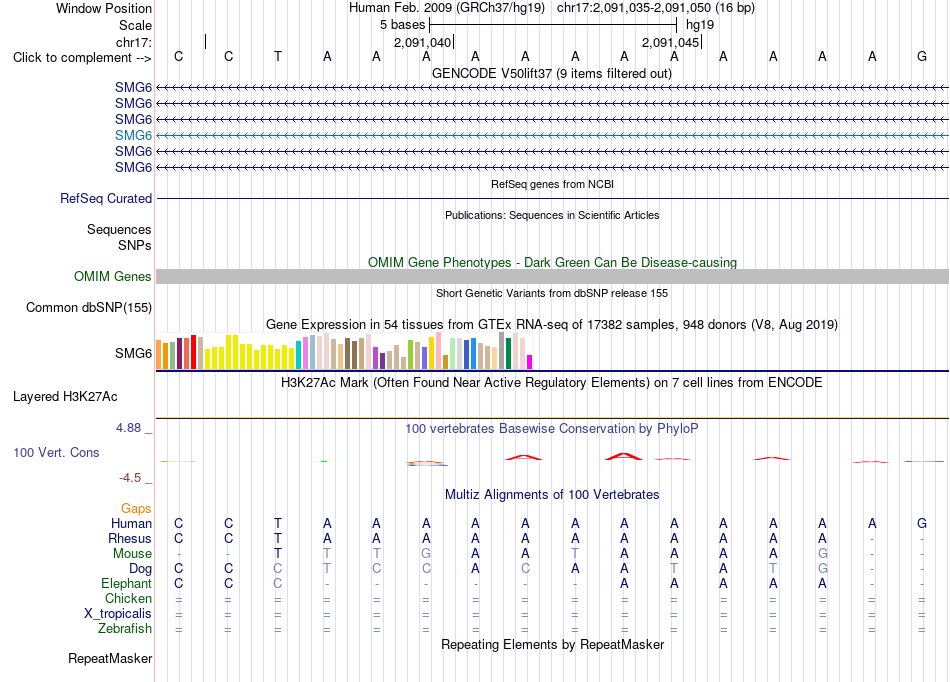Open 'Short Genetic Variants from dbSNP release 155'
Viewport: 950px width, 682px height.
[x=552, y=293]
